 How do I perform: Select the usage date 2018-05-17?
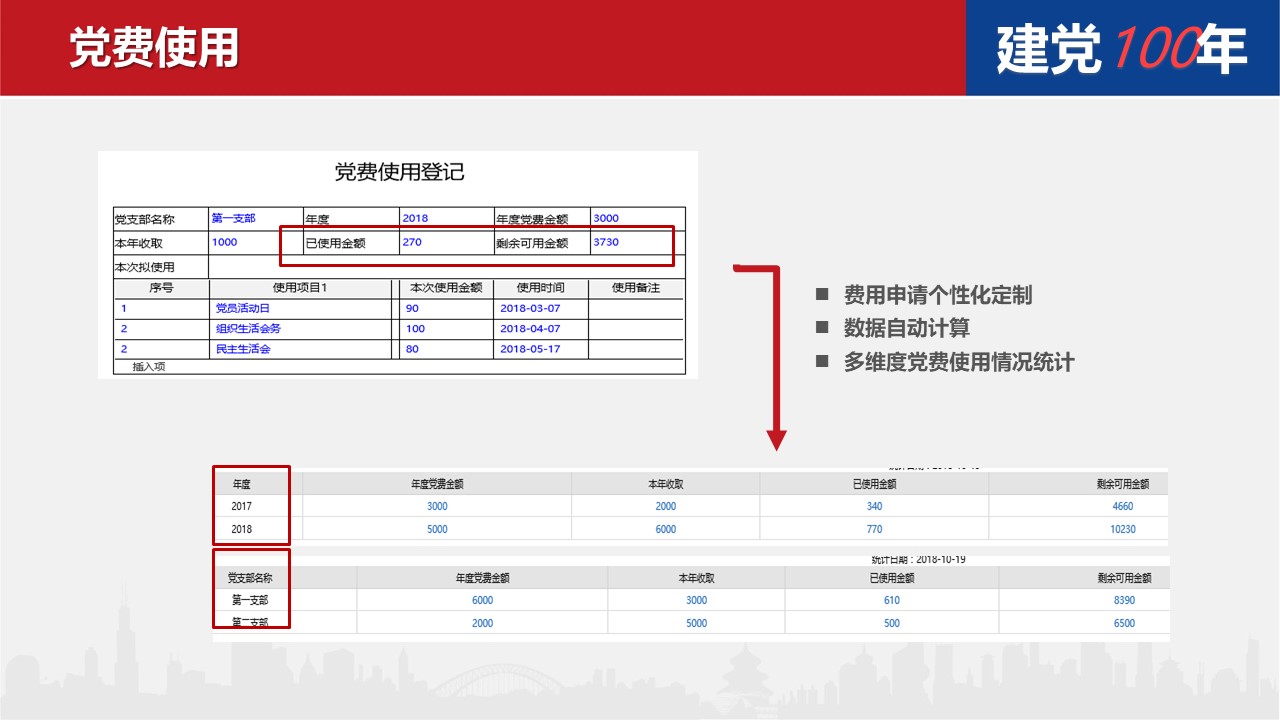coord(530,350)
